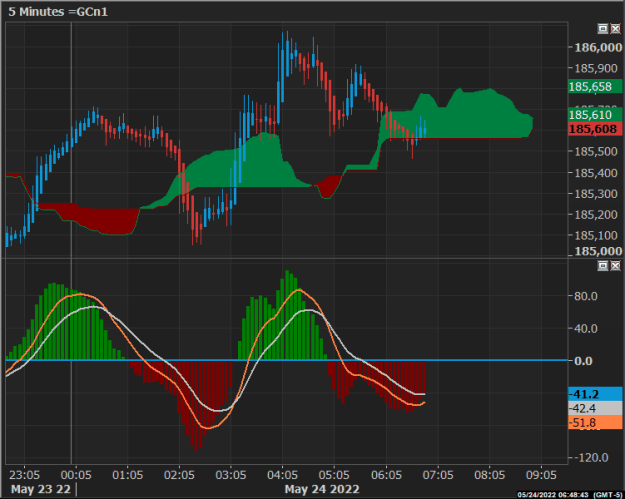This screenshot has height=499, width=625.
Task: Click the 185,300 price axis label
Action: 596,194
